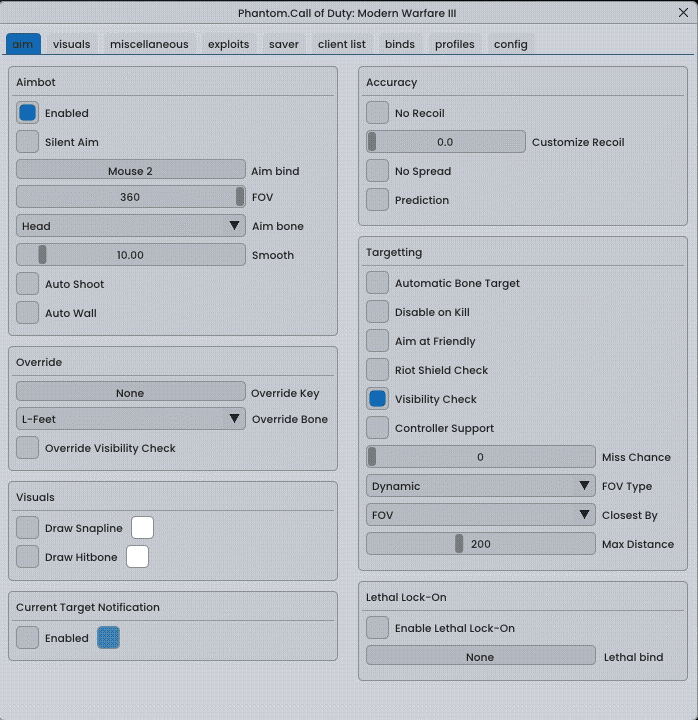Enable Override Visibility Check
Image resolution: width=698 pixels, height=720 pixels.
tap(28, 448)
